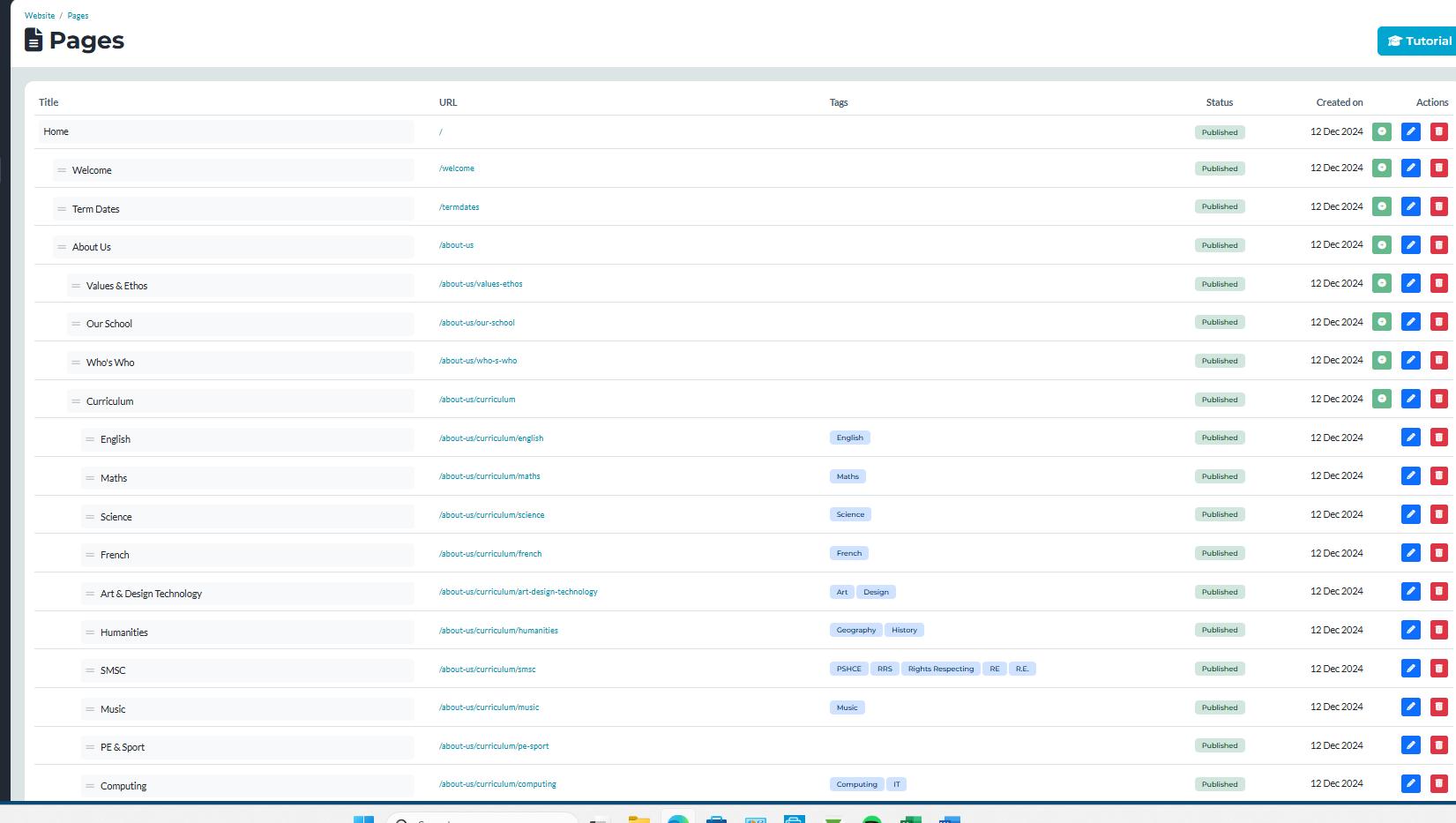The height and width of the screenshot is (823, 1456).
Task: Add a child page under About Us
Action: (x=1382, y=245)
